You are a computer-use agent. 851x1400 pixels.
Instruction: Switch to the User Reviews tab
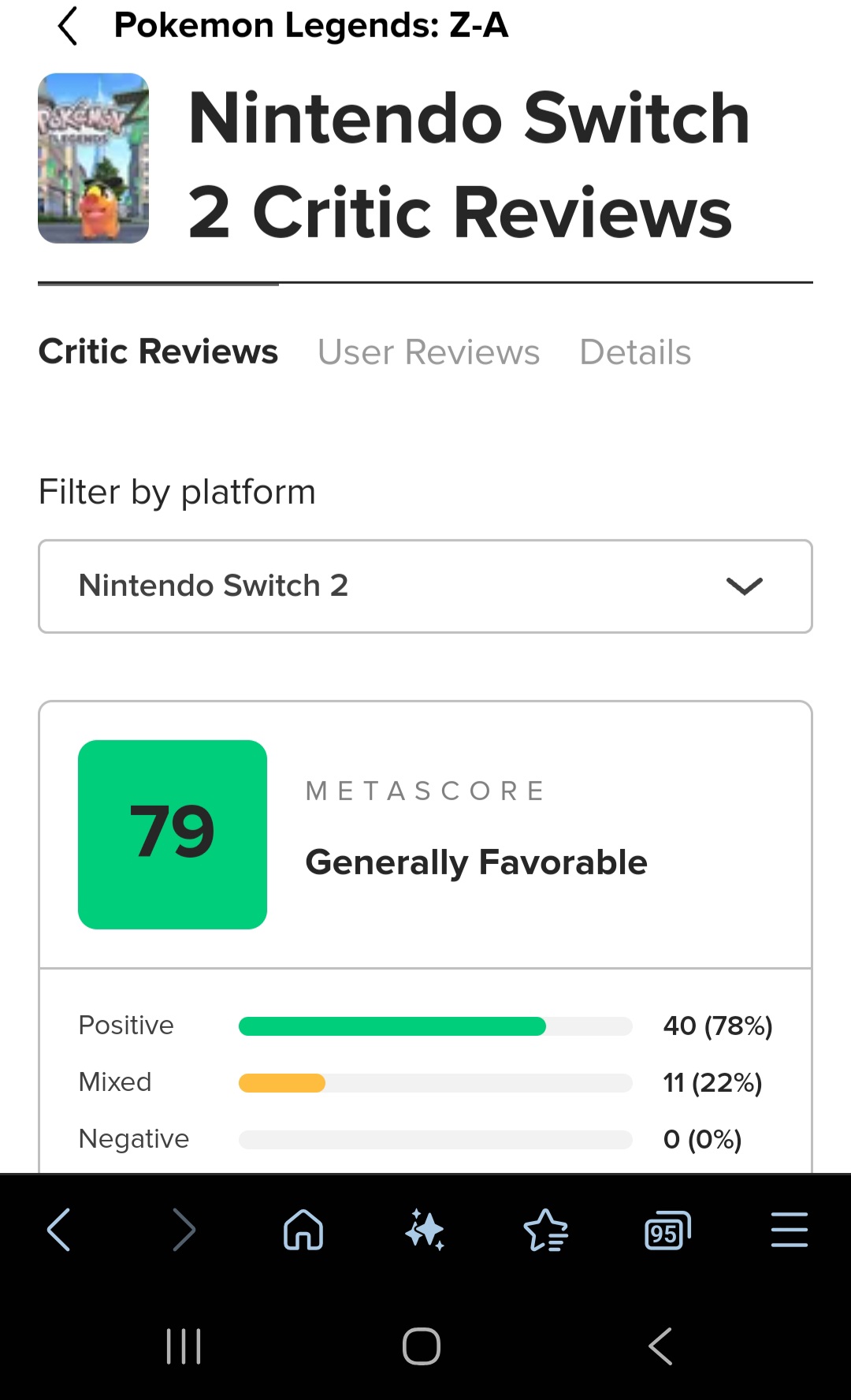click(x=429, y=352)
